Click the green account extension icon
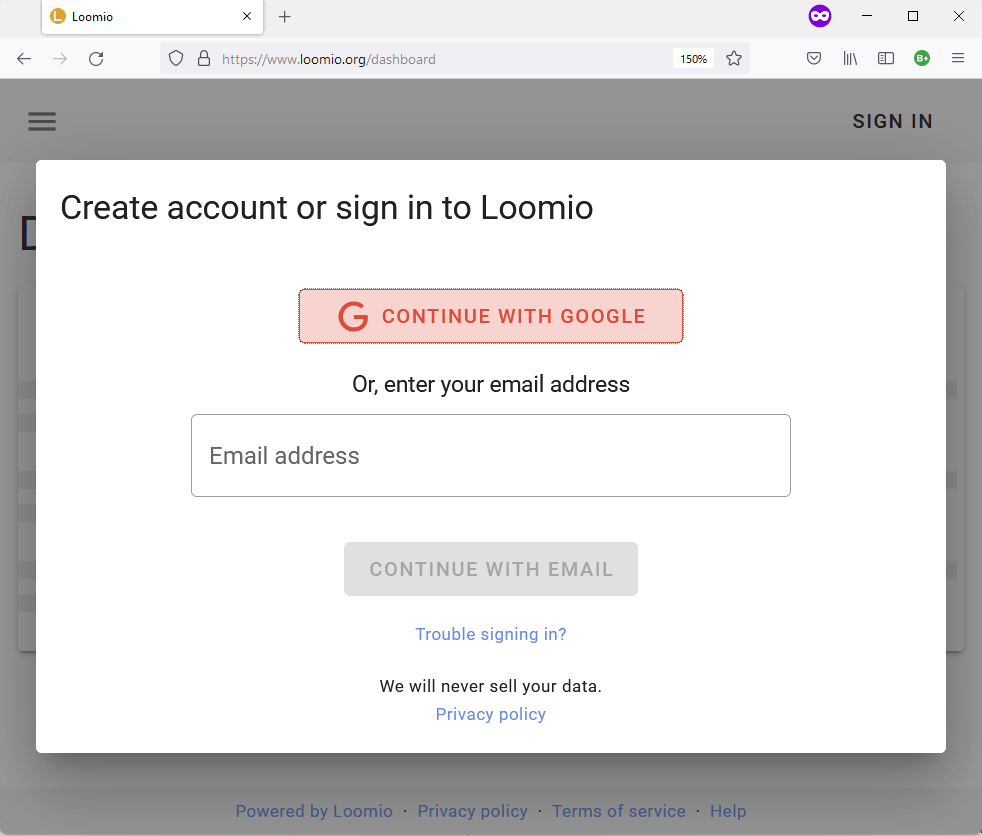This screenshot has width=982, height=836. (x=922, y=59)
